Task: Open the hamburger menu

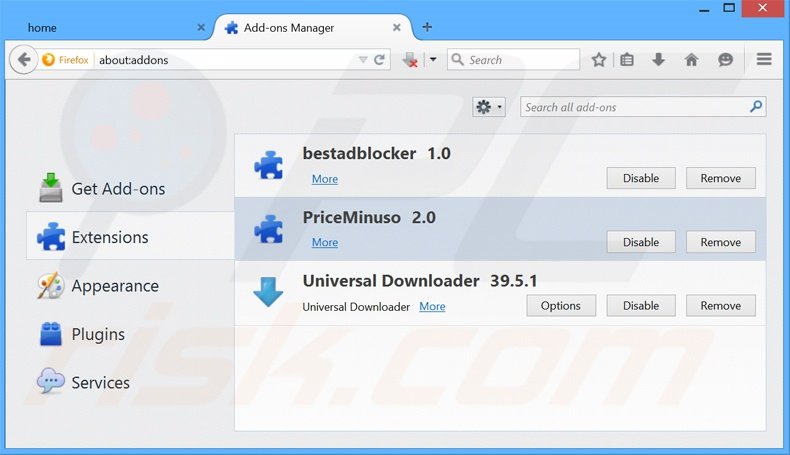Action: [764, 59]
